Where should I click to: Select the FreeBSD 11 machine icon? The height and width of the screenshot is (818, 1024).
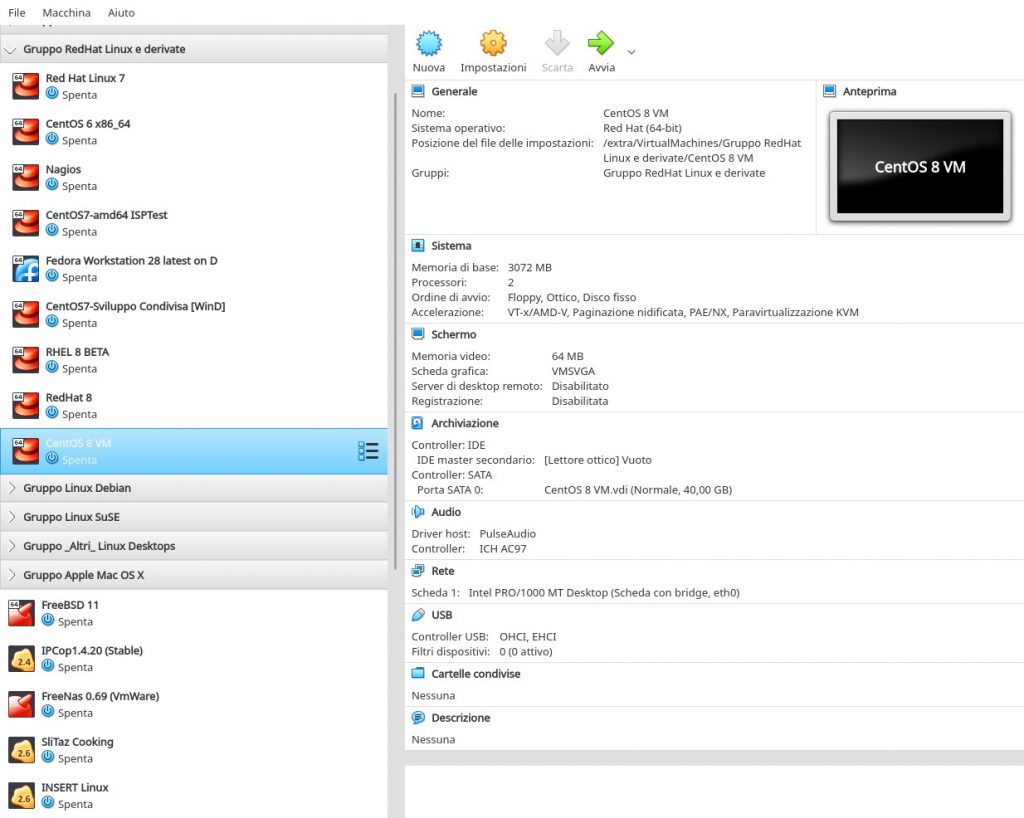[22, 613]
